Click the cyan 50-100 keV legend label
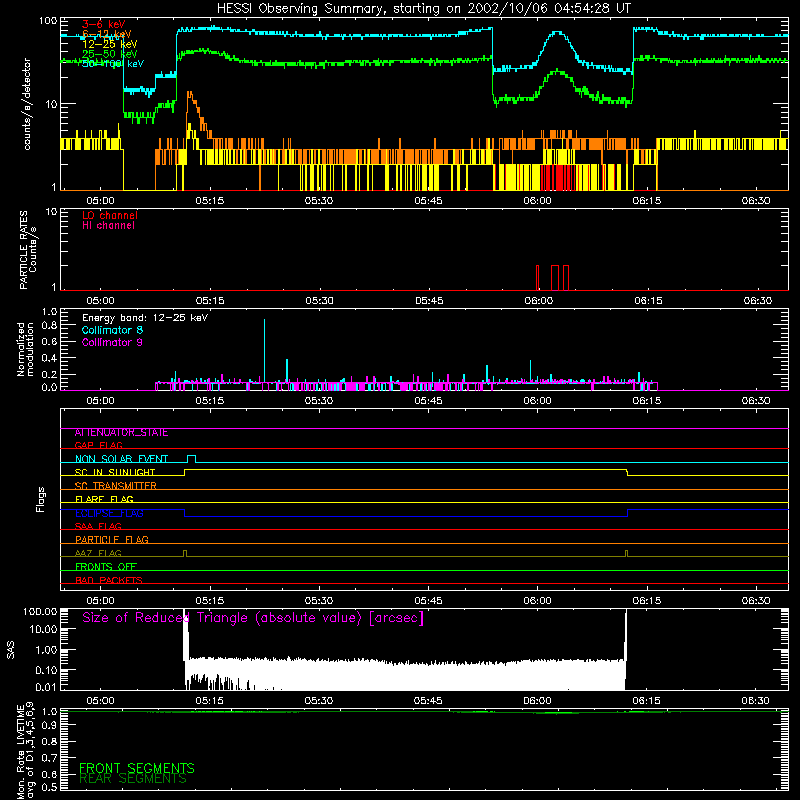 click(113, 64)
